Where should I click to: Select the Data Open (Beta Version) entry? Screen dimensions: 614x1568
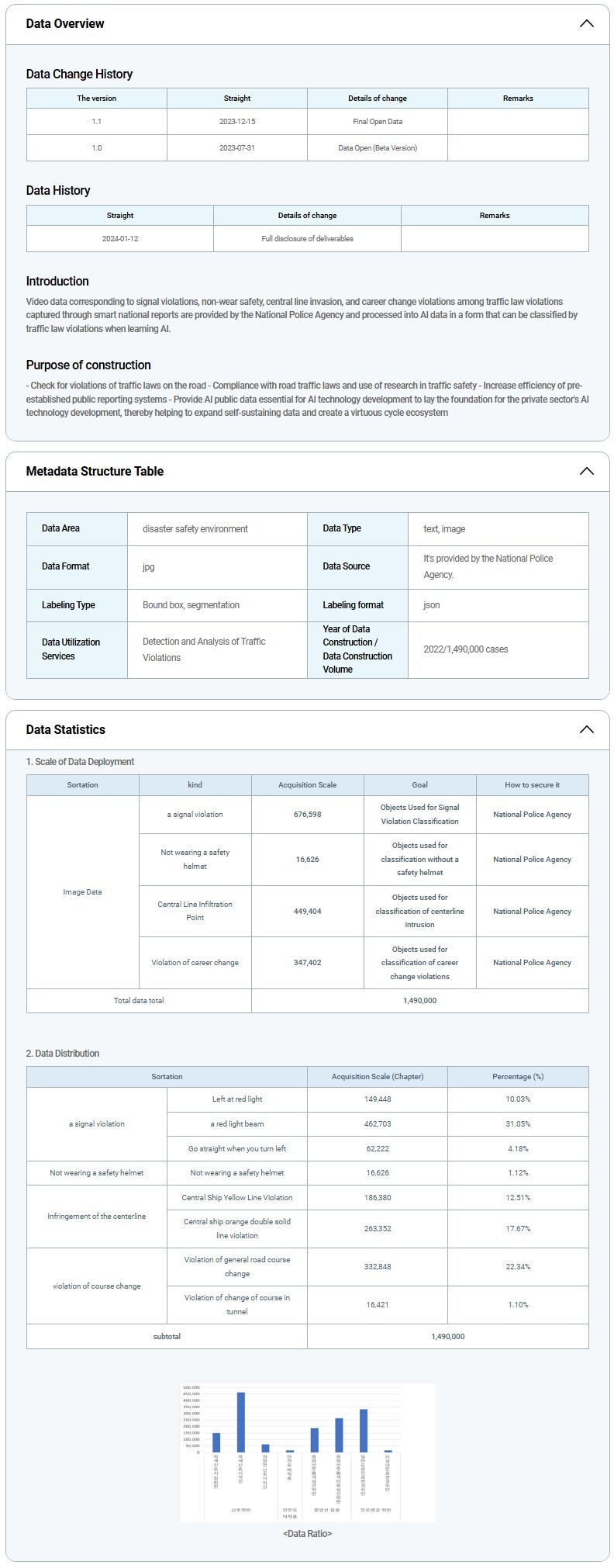click(x=378, y=148)
